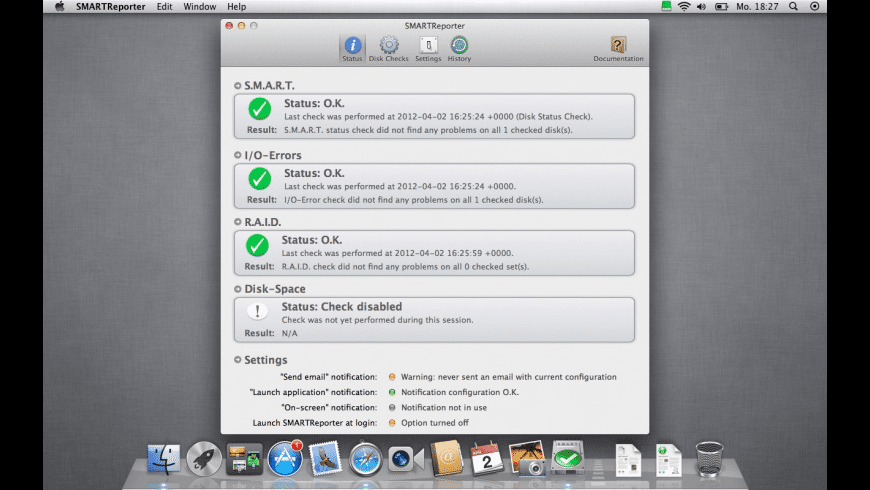Click the S.M.A.R.T. green checkmark status icon
This screenshot has width=870, height=490.
(x=259, y=109)
